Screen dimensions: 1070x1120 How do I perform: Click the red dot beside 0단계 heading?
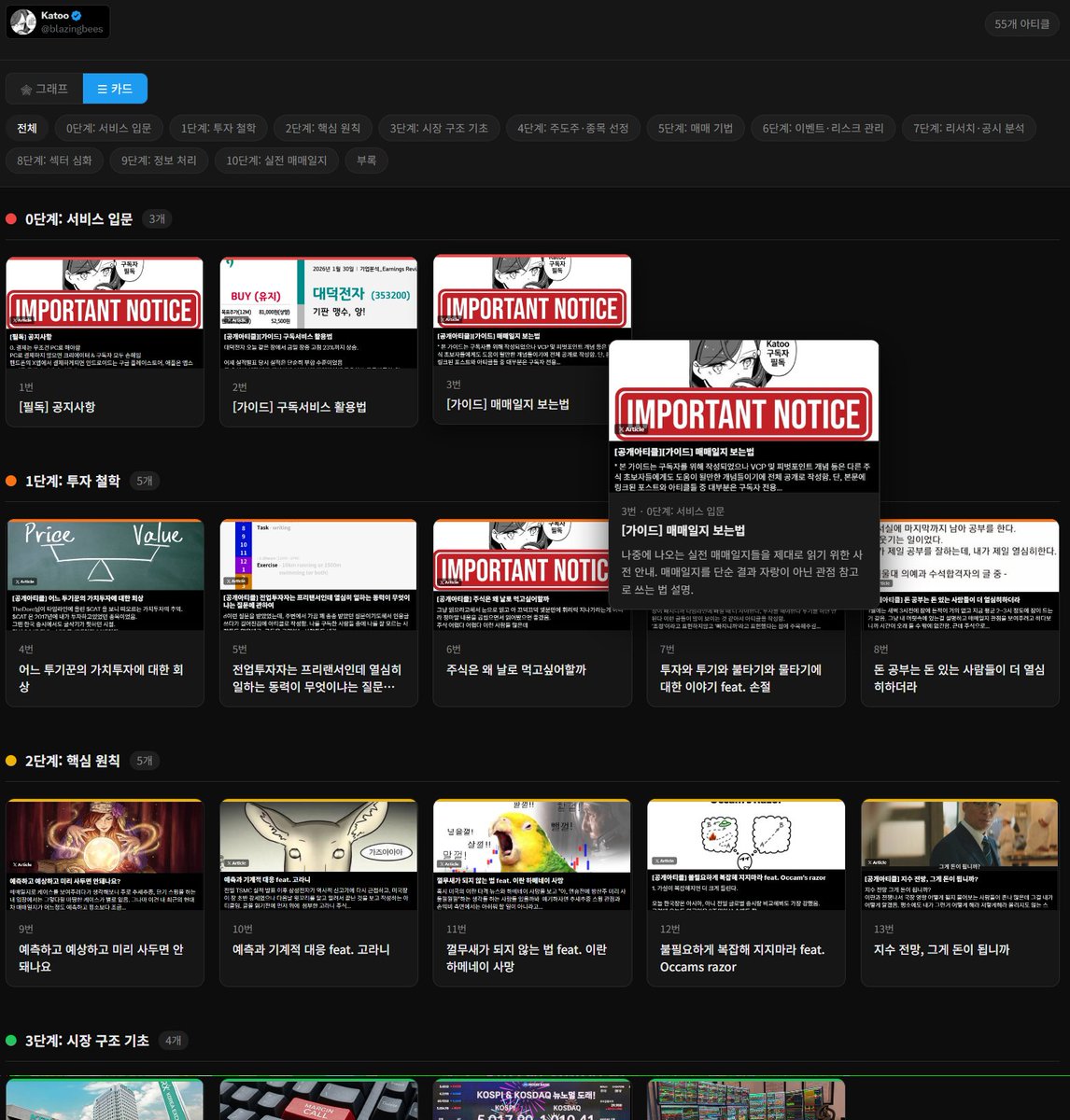coord(11,219)
